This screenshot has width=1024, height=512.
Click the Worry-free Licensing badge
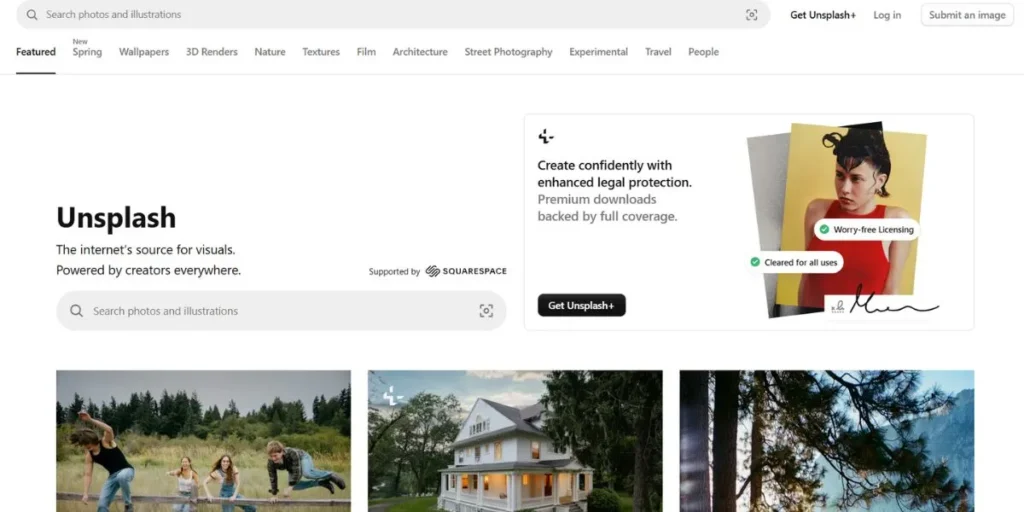pyautogui.click(x=867, y=229)
